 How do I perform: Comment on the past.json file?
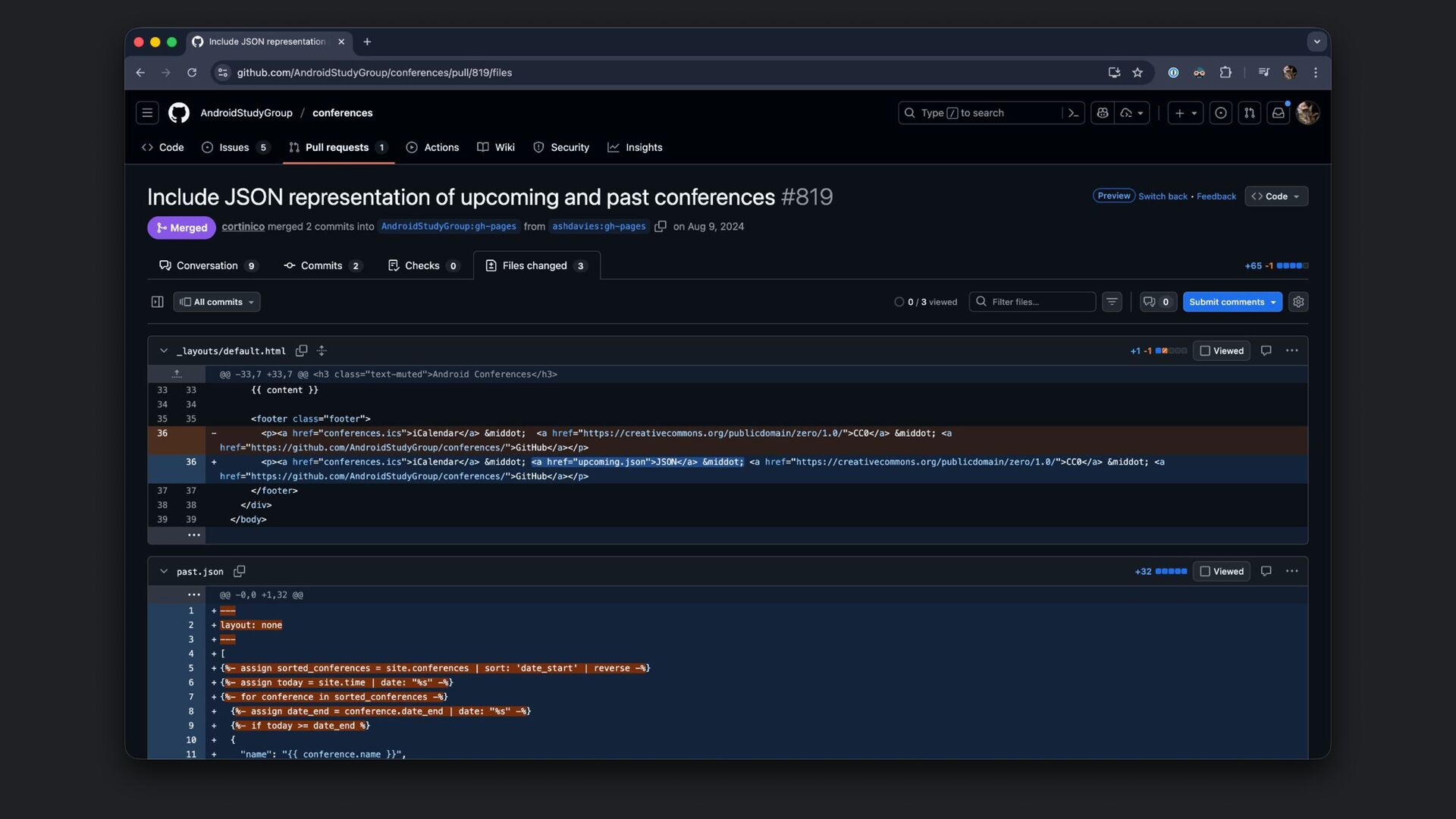(x=1266, y=571)
